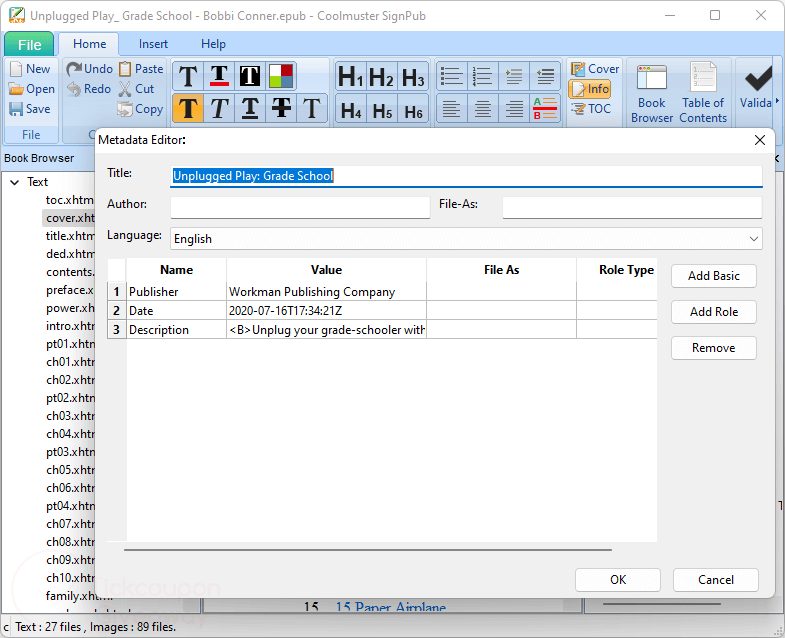Toggle the italic text button
This screenshot has height=638, width=785.
point(219,108)
